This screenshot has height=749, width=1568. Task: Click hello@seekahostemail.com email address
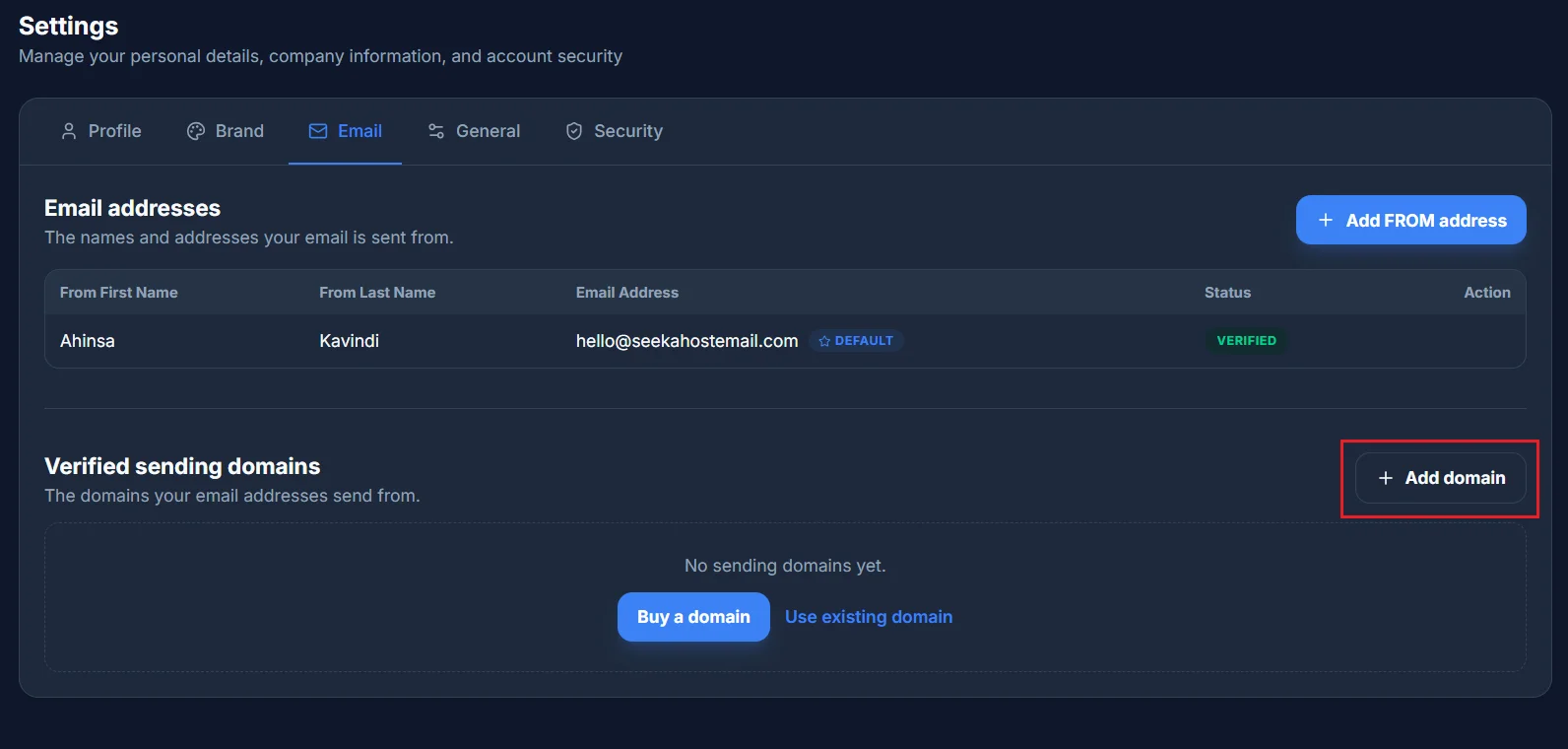tap(687, 341)
